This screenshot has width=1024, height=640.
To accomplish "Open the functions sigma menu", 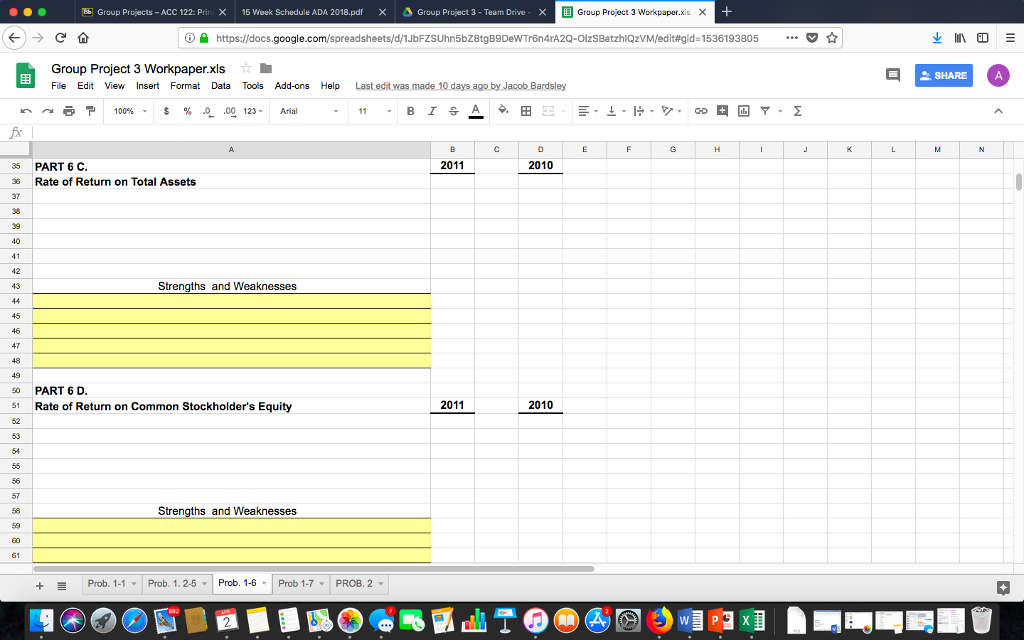I will coord(797,111).
